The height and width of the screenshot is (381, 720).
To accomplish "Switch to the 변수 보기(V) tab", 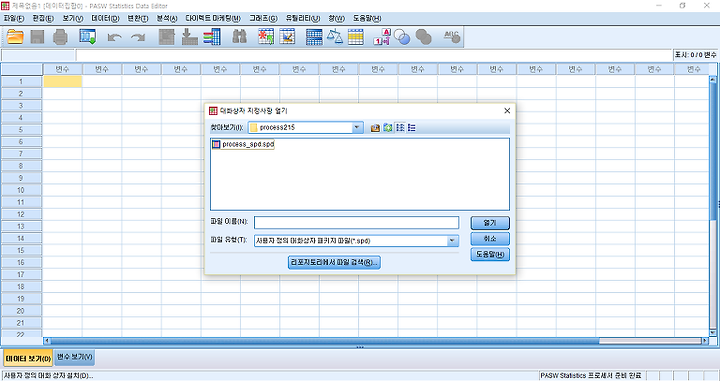I will tap(75, 357).
